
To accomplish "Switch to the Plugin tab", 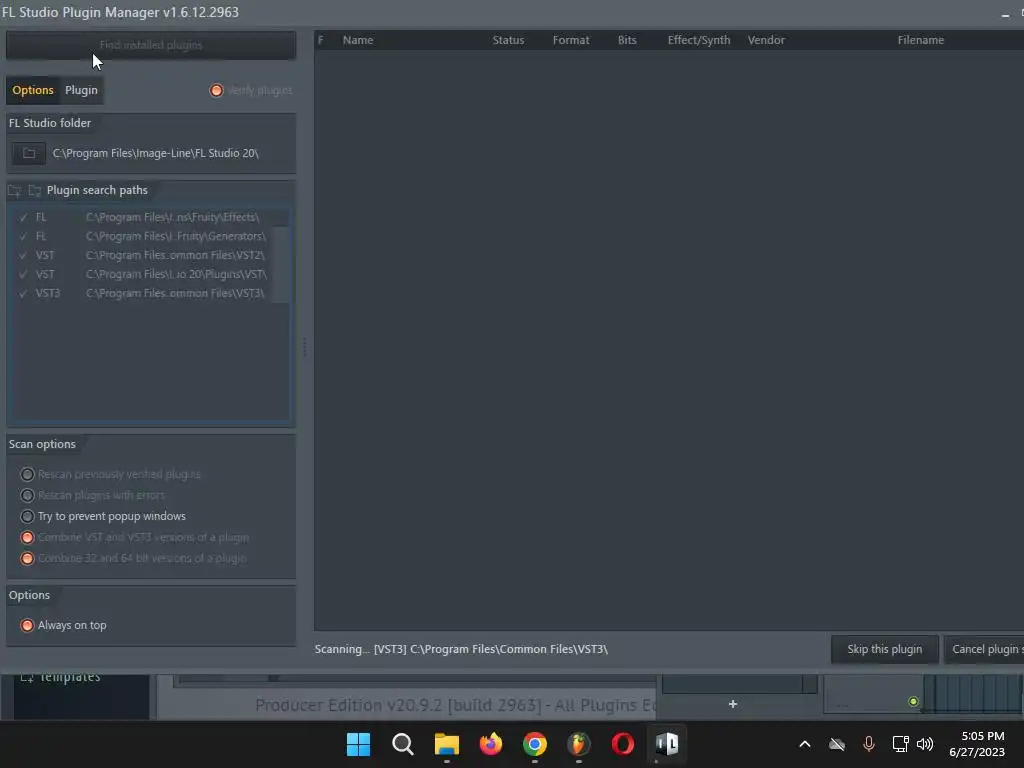I will click(81, 90).
